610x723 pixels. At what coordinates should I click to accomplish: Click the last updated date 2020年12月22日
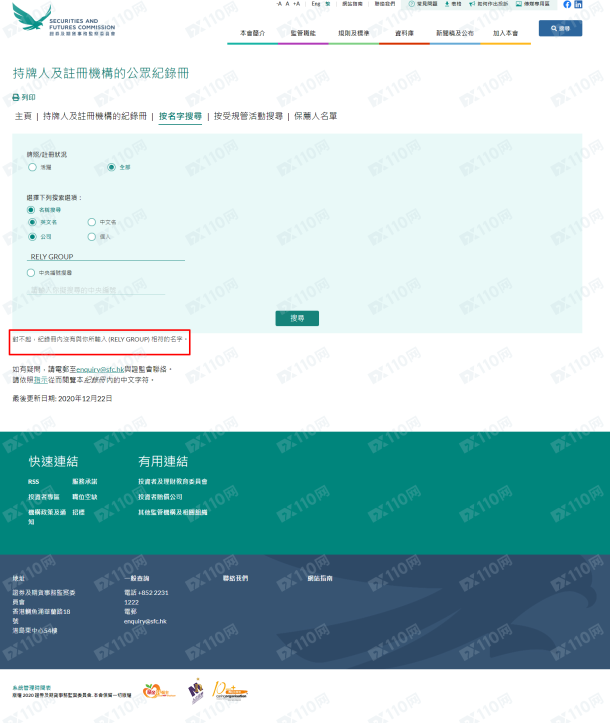[85, 398]
